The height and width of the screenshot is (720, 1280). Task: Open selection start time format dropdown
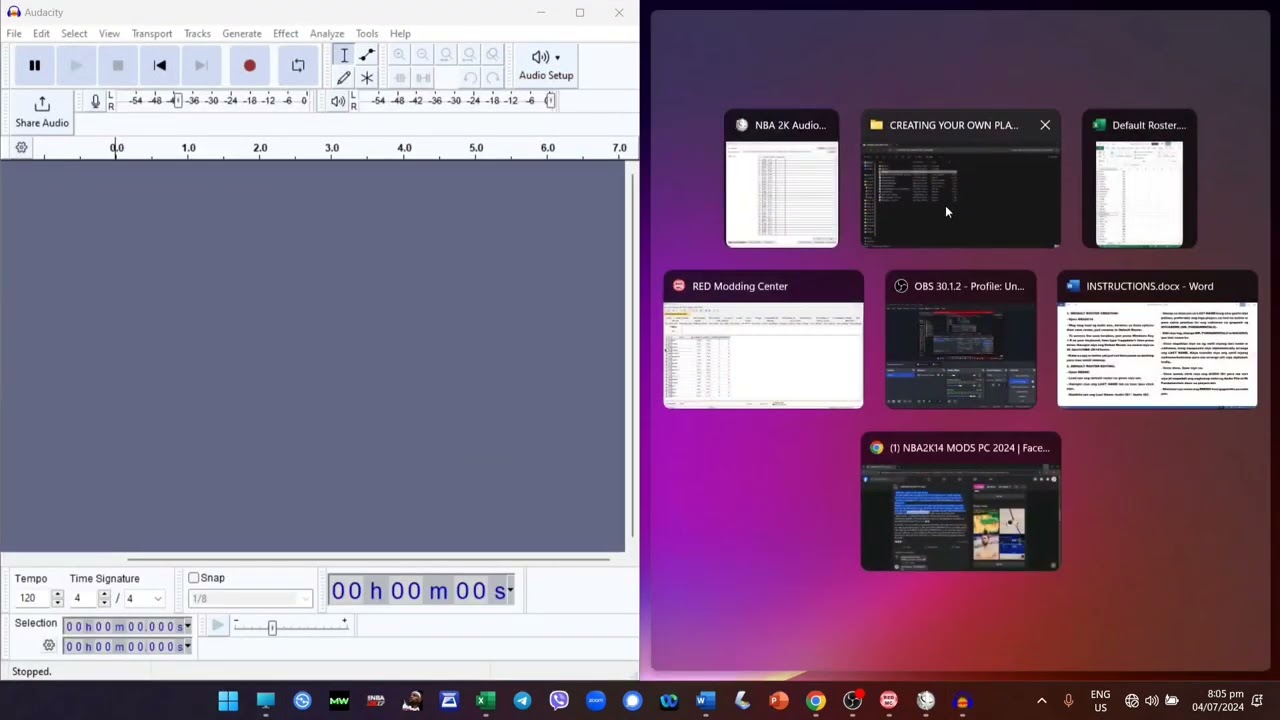click(x=187, y=626)
